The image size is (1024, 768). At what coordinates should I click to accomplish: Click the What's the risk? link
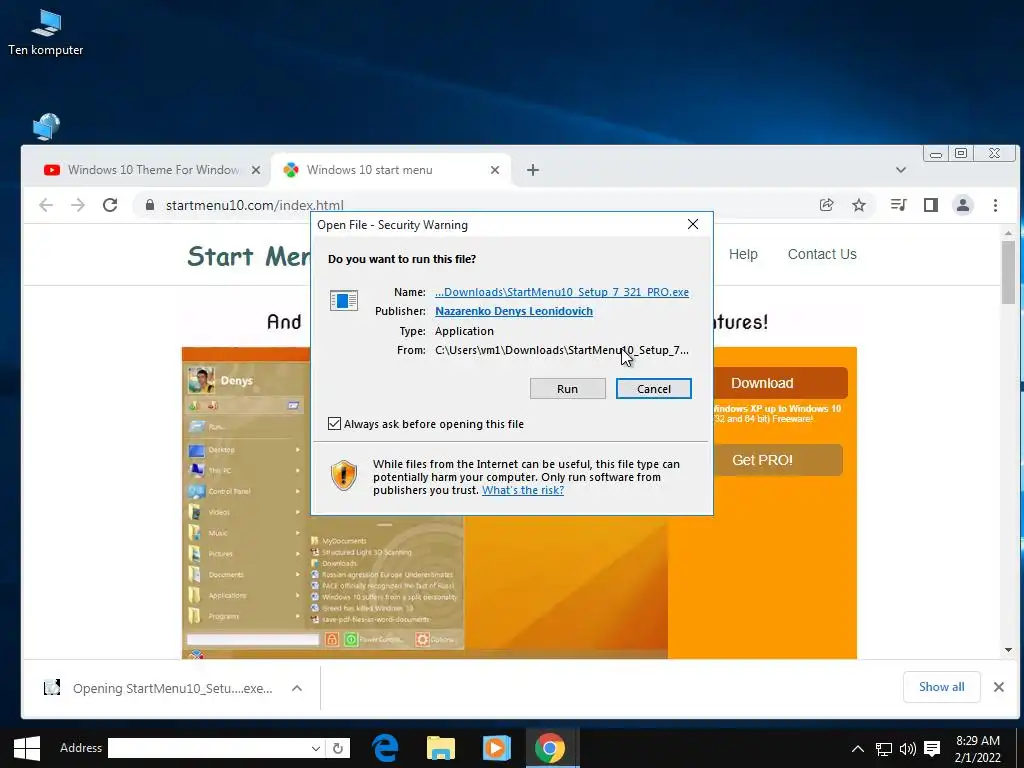click(522, 490)
